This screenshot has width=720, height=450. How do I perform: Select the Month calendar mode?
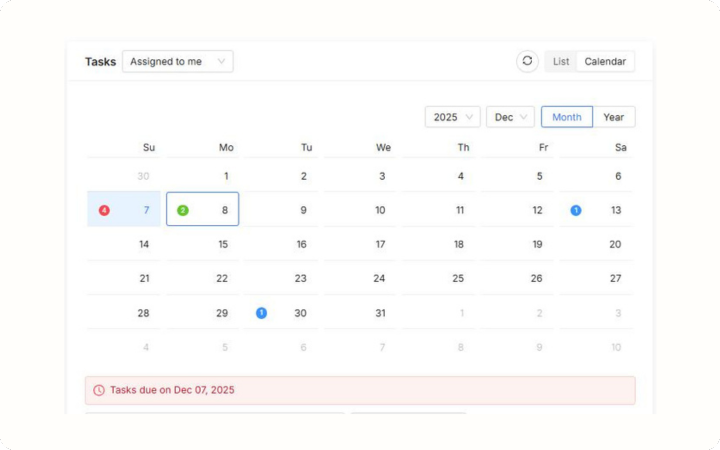(x=567, y=117)
